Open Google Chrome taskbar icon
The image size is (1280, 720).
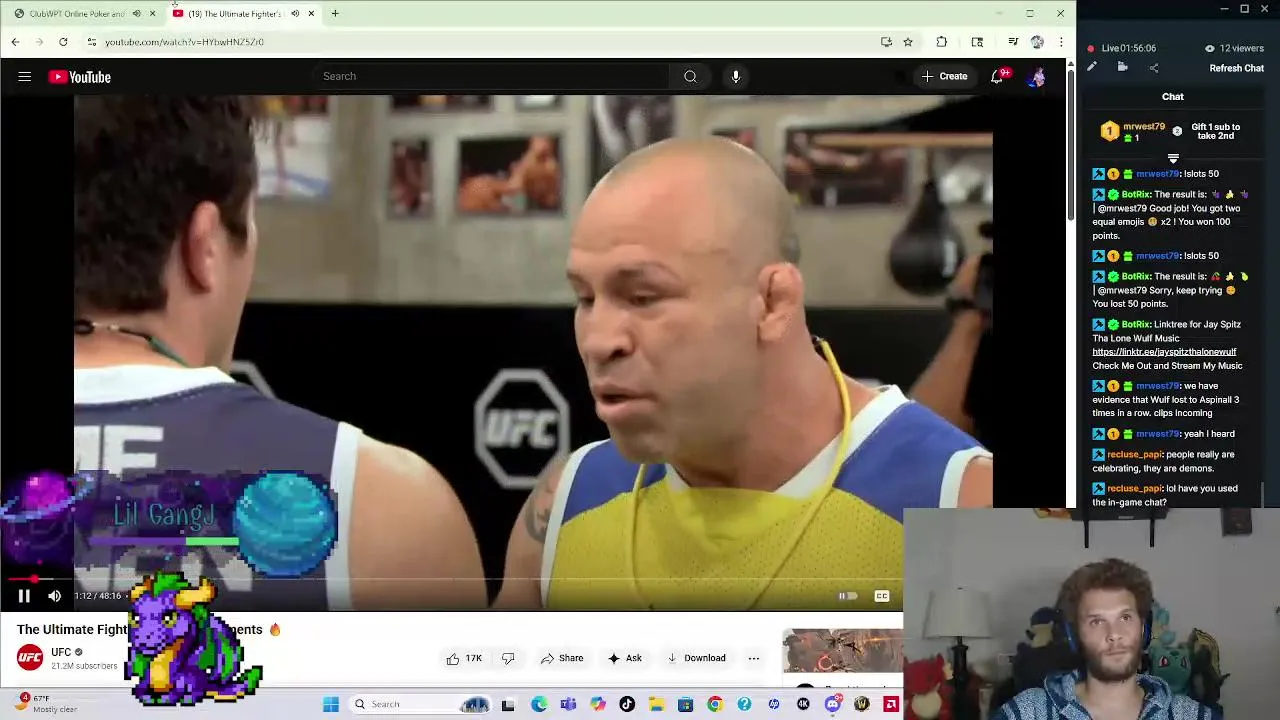[x=714, y=704]
